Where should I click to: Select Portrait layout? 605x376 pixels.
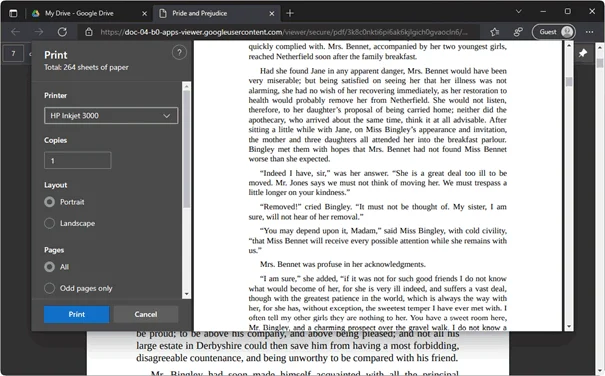[x=49, y=202]
